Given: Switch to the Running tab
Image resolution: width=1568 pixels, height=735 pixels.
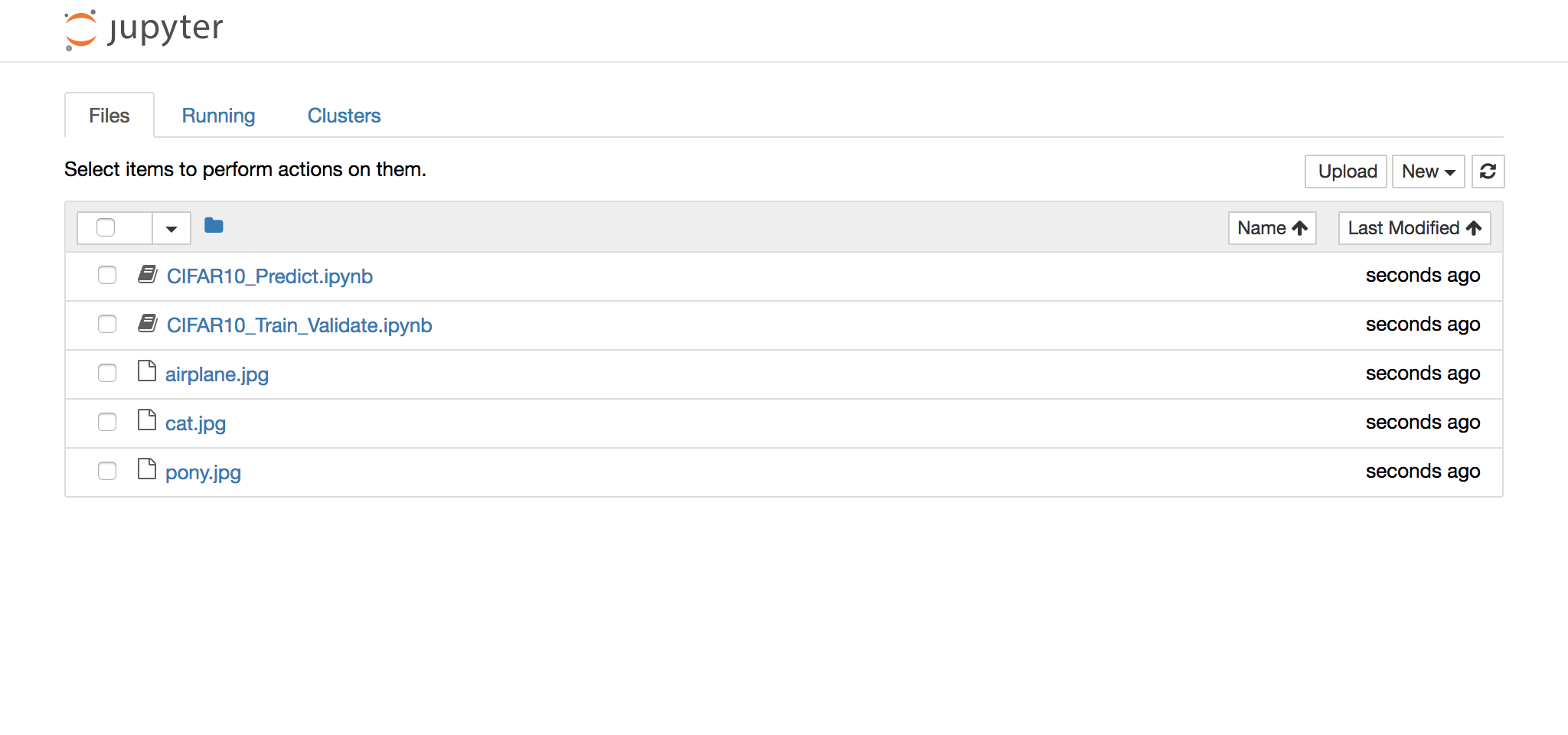Looking at the screenshot, I should 218,116.
